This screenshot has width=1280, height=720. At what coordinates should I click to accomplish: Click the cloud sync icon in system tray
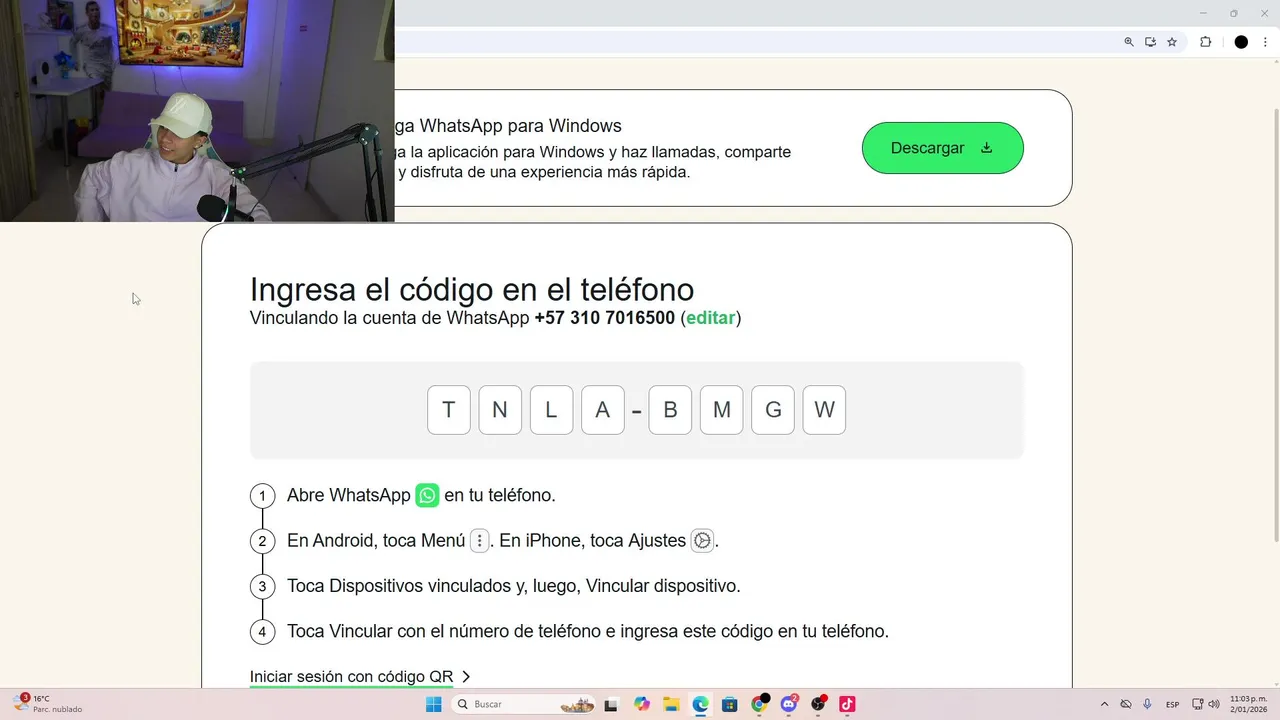point(1126,704)
